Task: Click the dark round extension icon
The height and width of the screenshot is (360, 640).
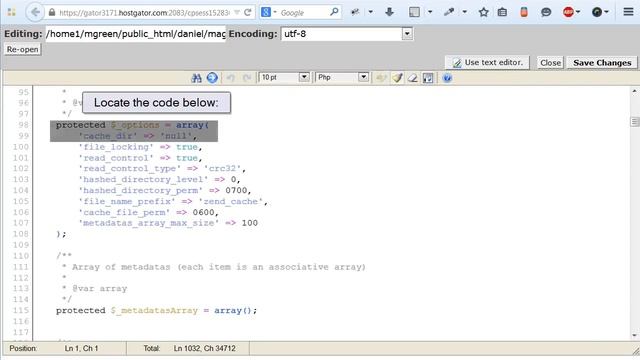Action: point(597,12)
